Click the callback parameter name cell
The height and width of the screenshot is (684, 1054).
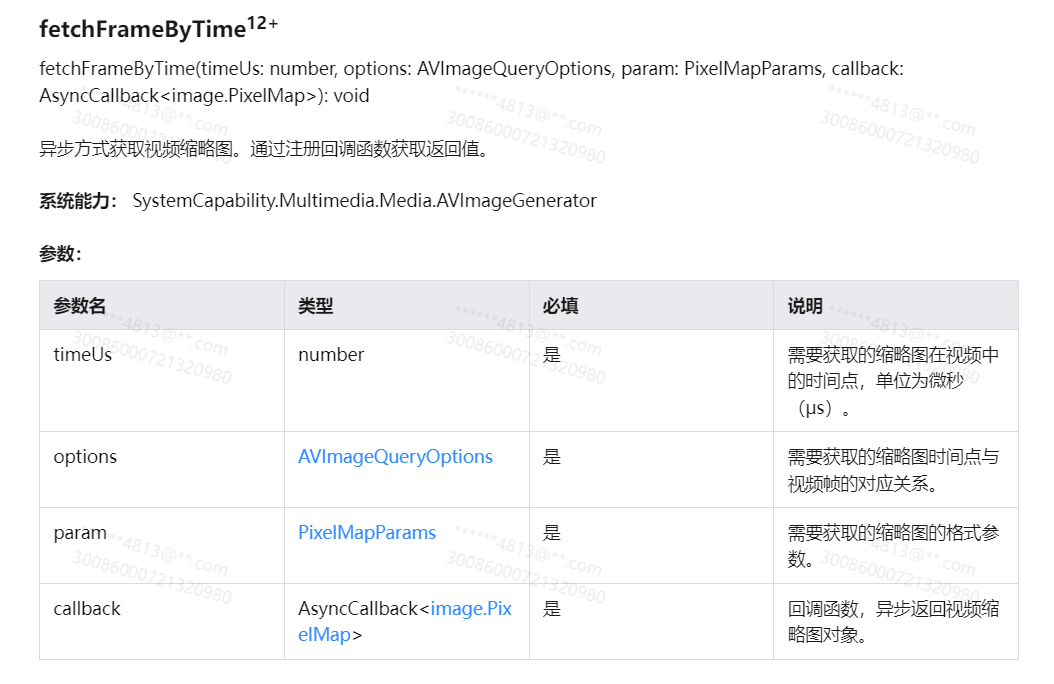[x=162, y=622]
